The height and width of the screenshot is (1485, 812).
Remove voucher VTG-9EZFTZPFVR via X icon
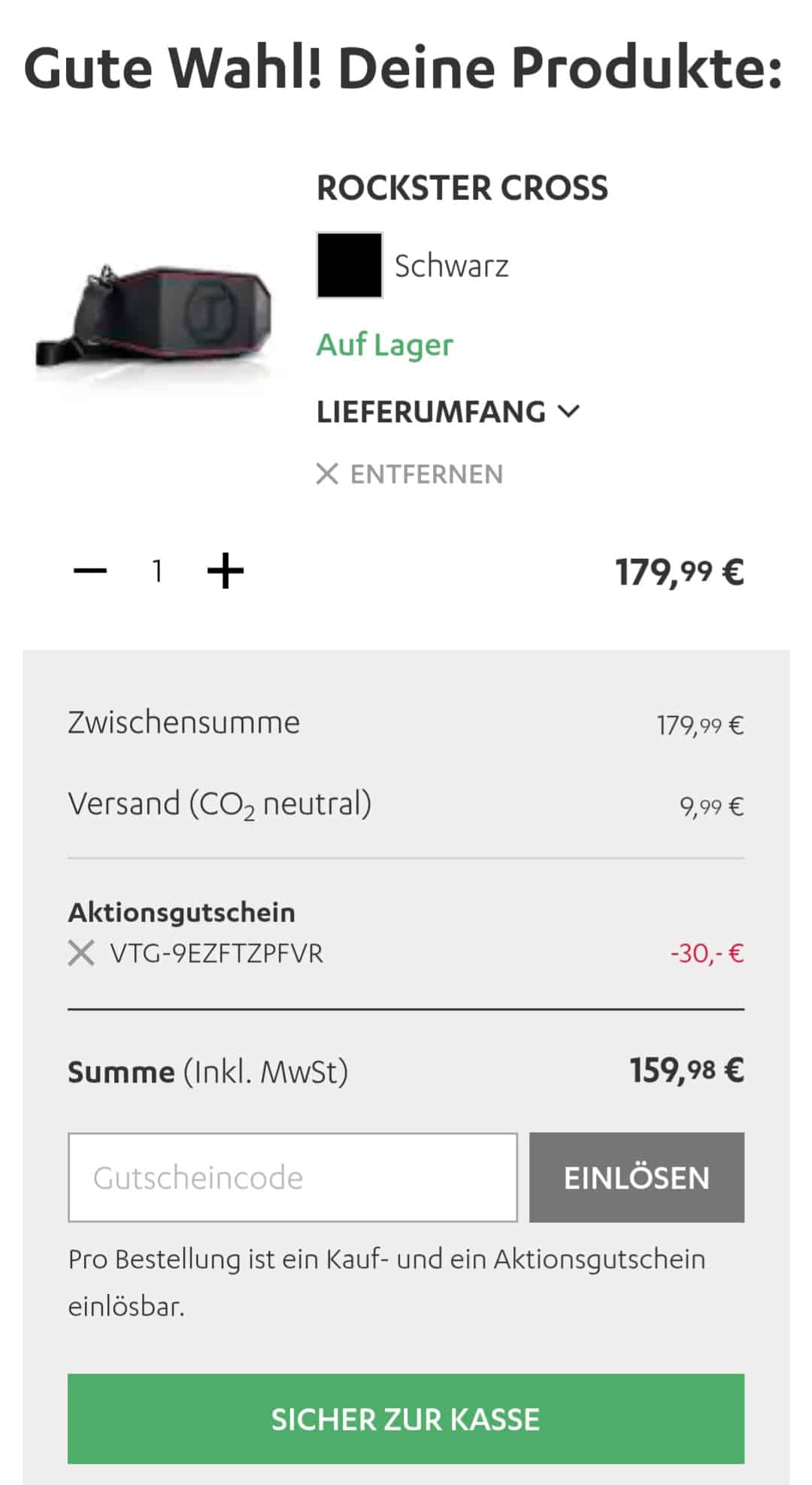click(81, 953)
